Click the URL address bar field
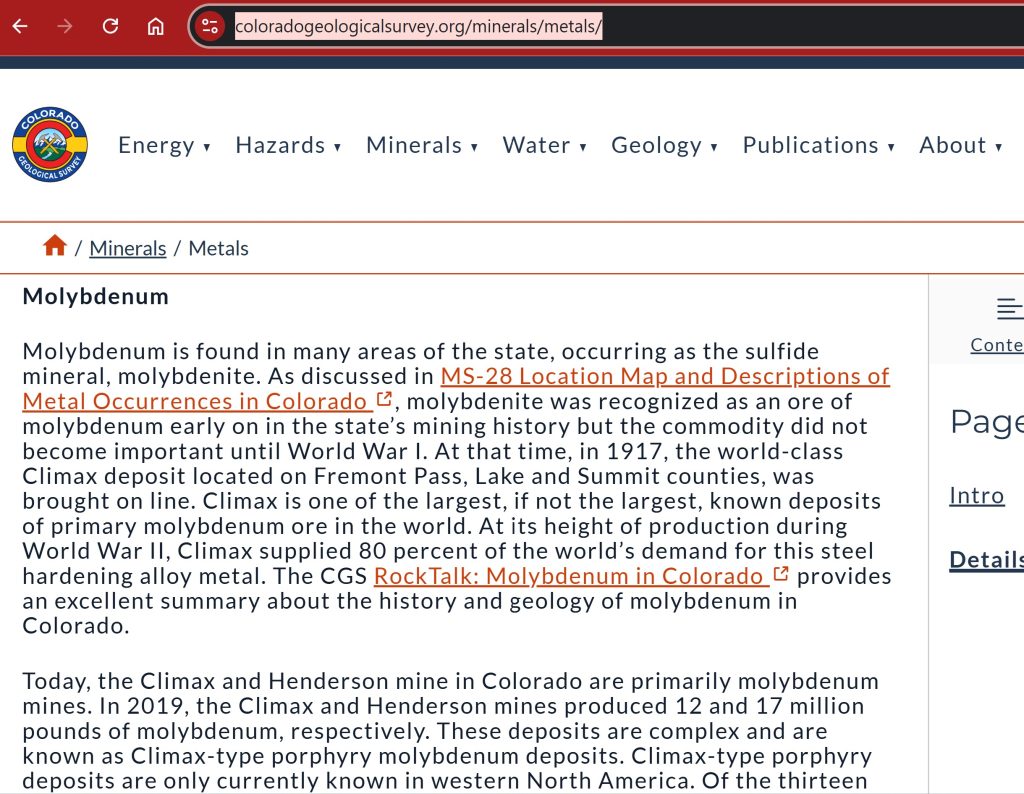This screenshot has height=794, width=1024. (600, 26)
